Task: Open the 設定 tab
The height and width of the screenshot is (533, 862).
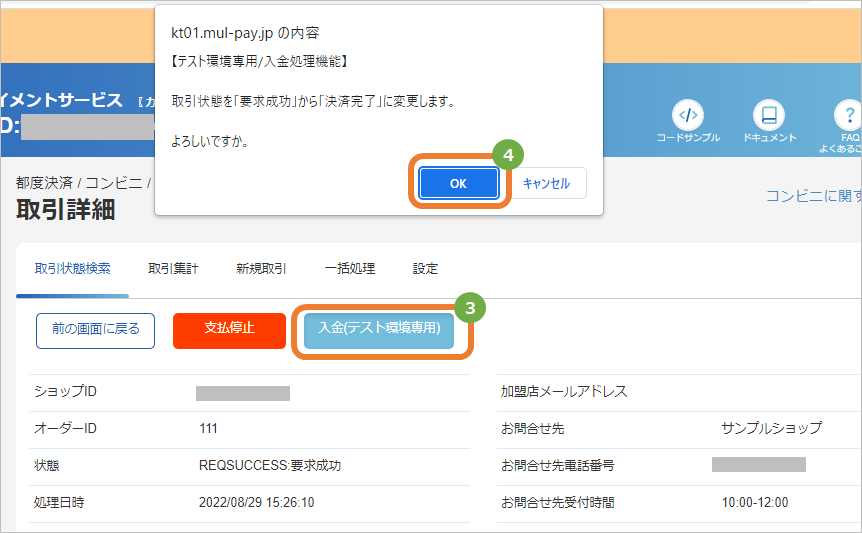Action: 426,269
